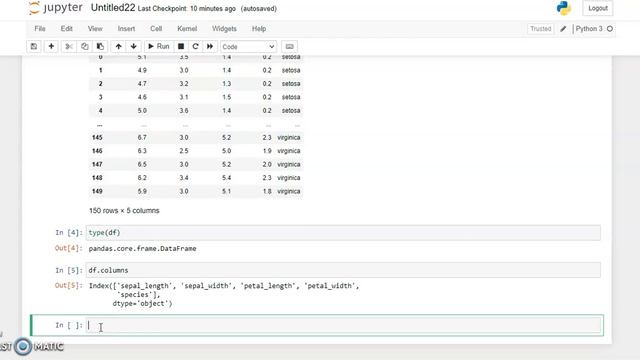Screen dimensions: 640x360
Task: Click the Jupyter logo
Action: pyautogui.click(x=56, y=8)
